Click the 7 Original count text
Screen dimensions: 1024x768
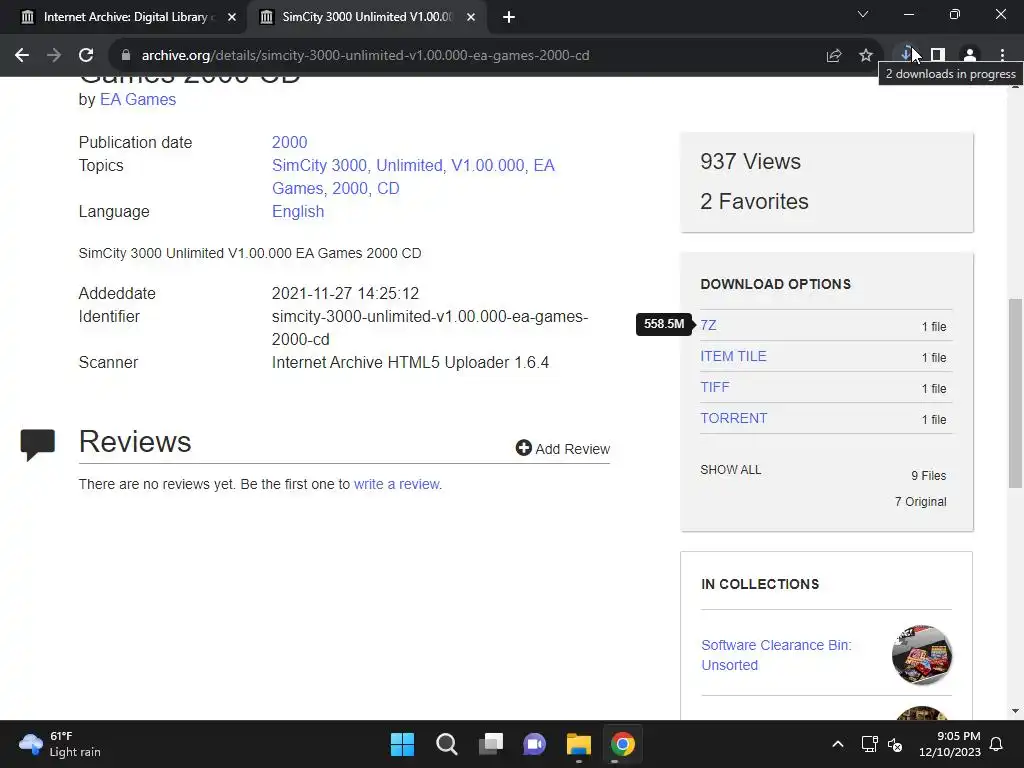coord(921,502)
